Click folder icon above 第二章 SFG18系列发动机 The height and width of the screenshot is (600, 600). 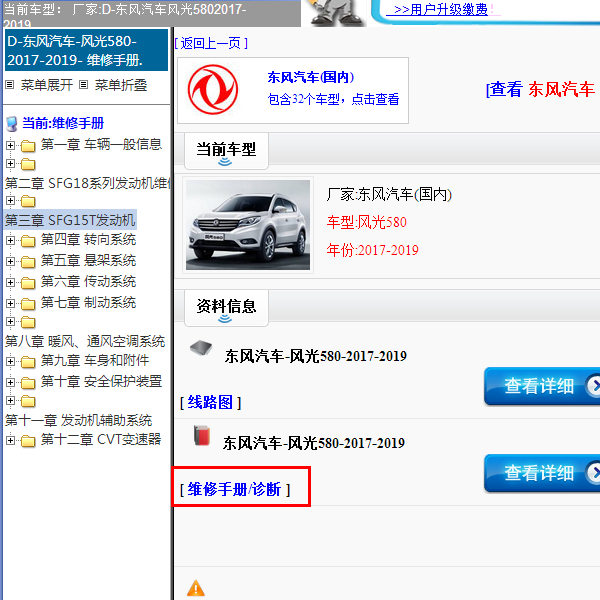point(28,164)
